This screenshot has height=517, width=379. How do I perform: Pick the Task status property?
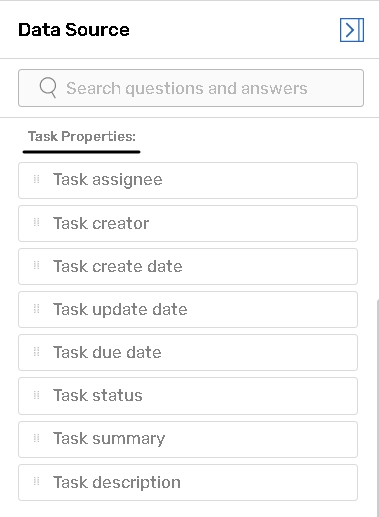(188, 396)
